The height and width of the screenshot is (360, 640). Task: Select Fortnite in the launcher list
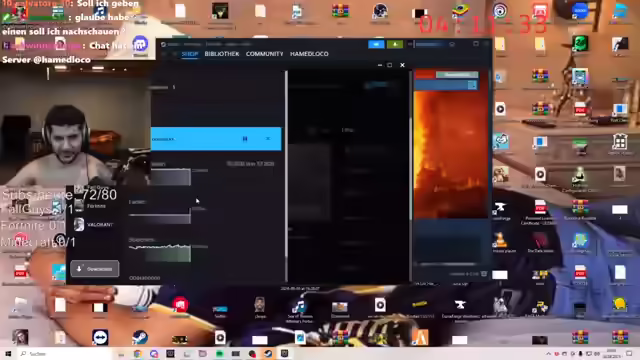pos(92,206)
